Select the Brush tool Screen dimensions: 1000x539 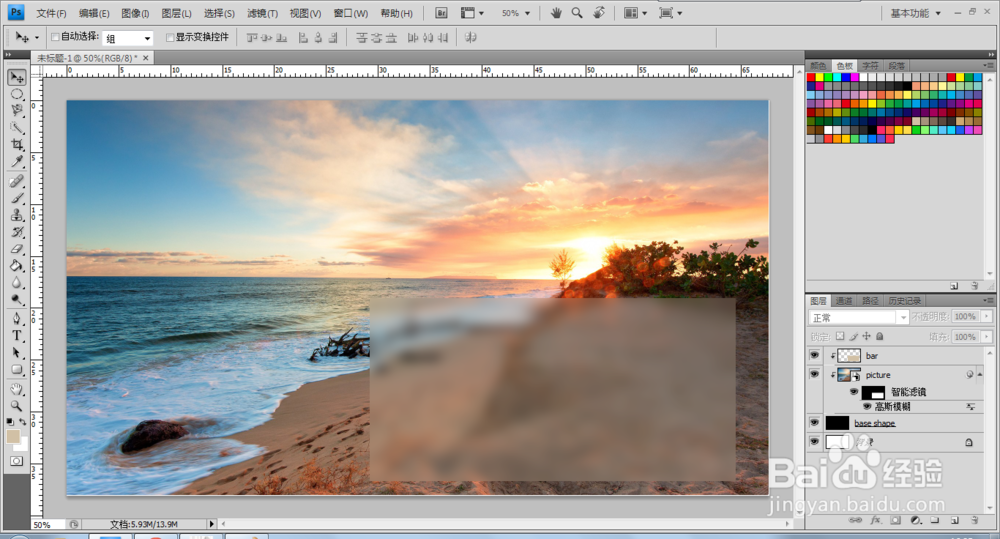tap(17, 198)
